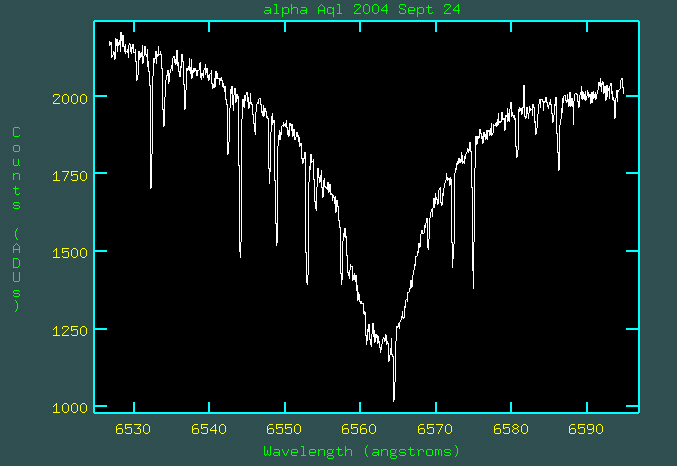Click the x-axis value 6570
The image size is (677, 466).
click(x=435, y=429)
